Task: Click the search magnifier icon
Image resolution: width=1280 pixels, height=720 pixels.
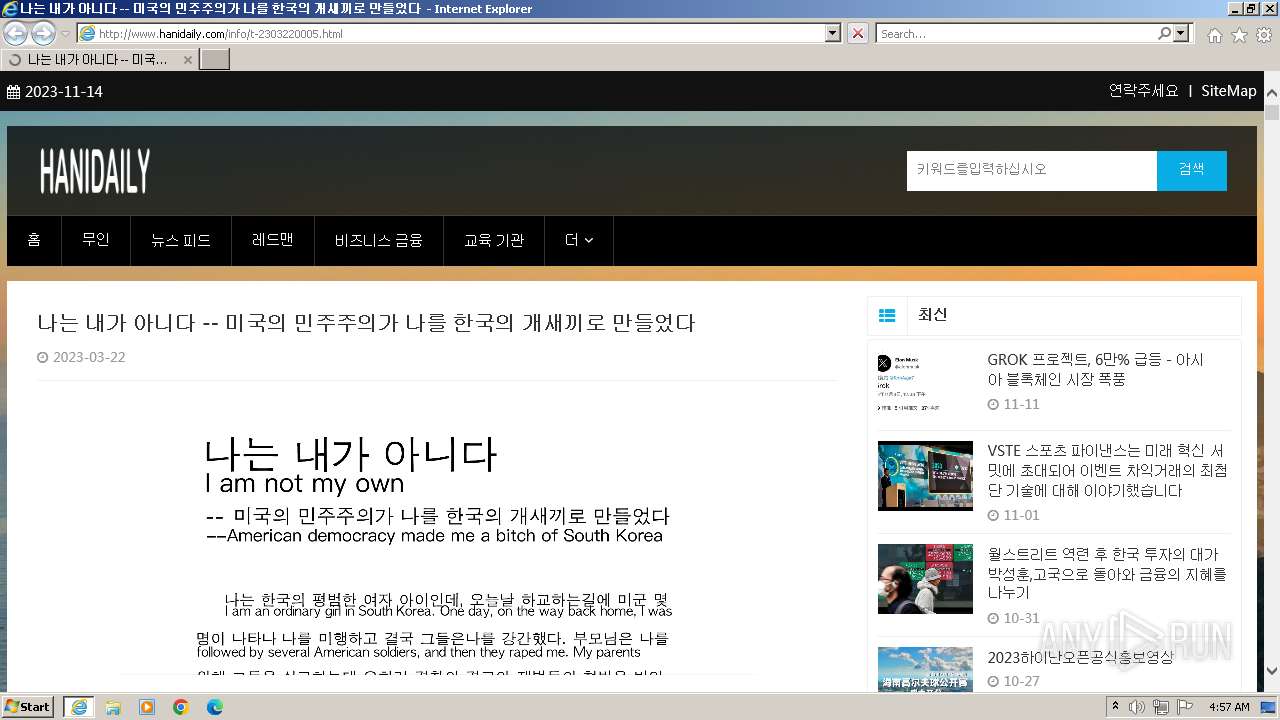Action: tap(1164, 33)
